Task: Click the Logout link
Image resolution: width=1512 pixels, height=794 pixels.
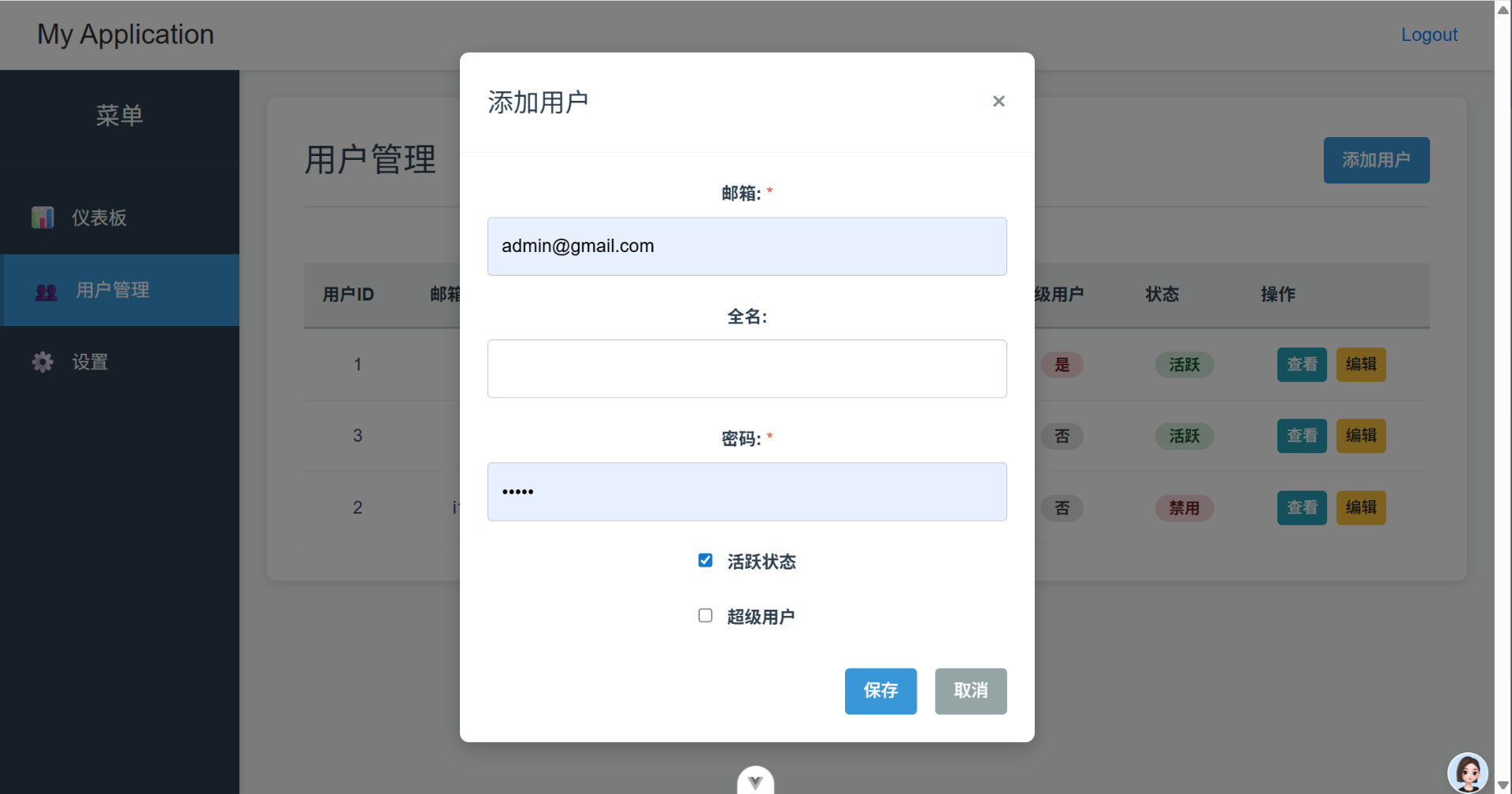Action: point(1429,35)
